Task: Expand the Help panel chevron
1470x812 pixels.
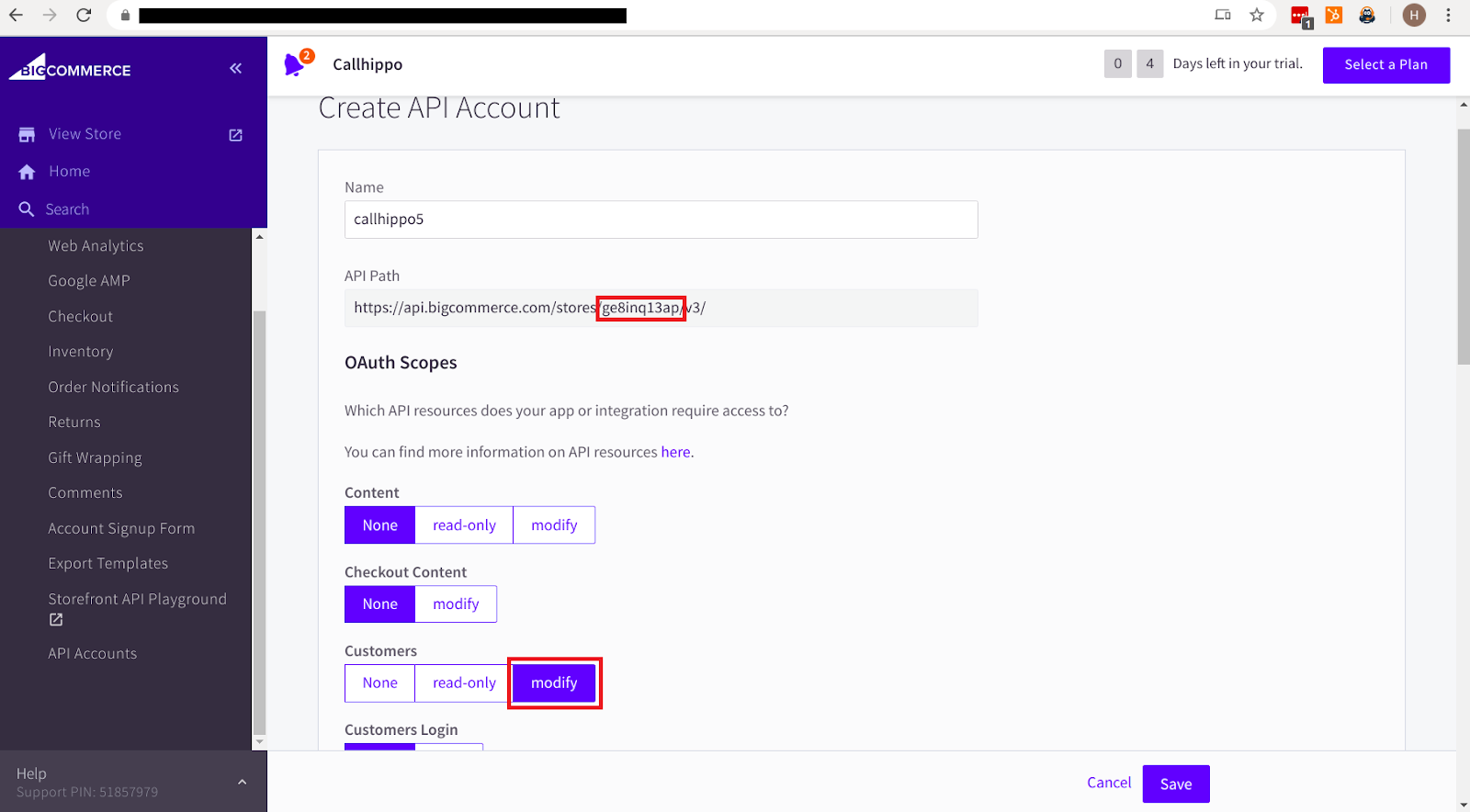Action: (x=242, y=782)
